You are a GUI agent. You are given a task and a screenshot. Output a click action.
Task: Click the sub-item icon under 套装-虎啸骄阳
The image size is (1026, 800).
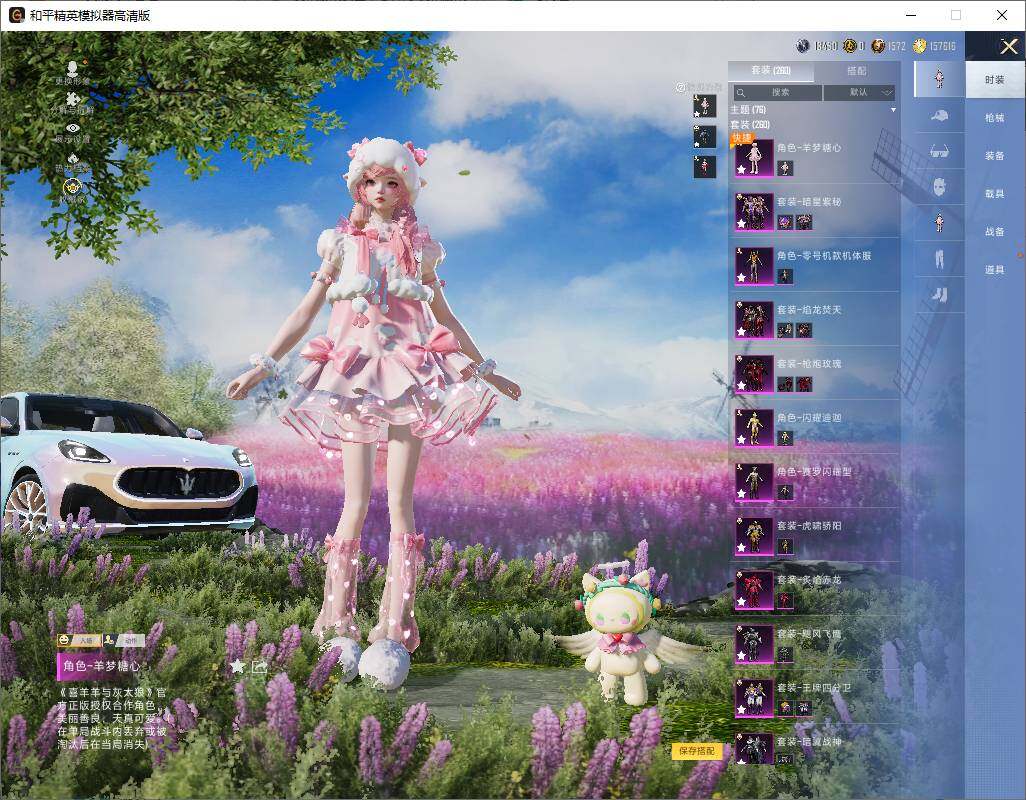(x=785, y=546)
